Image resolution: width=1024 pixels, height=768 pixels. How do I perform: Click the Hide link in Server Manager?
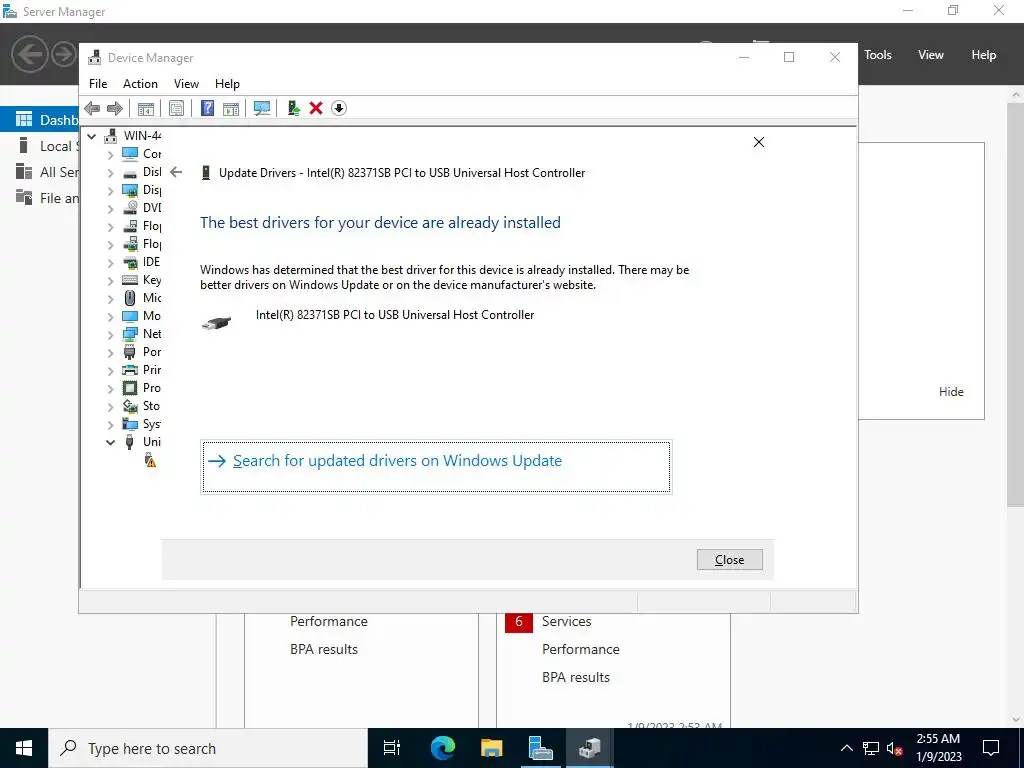(951, 392)
